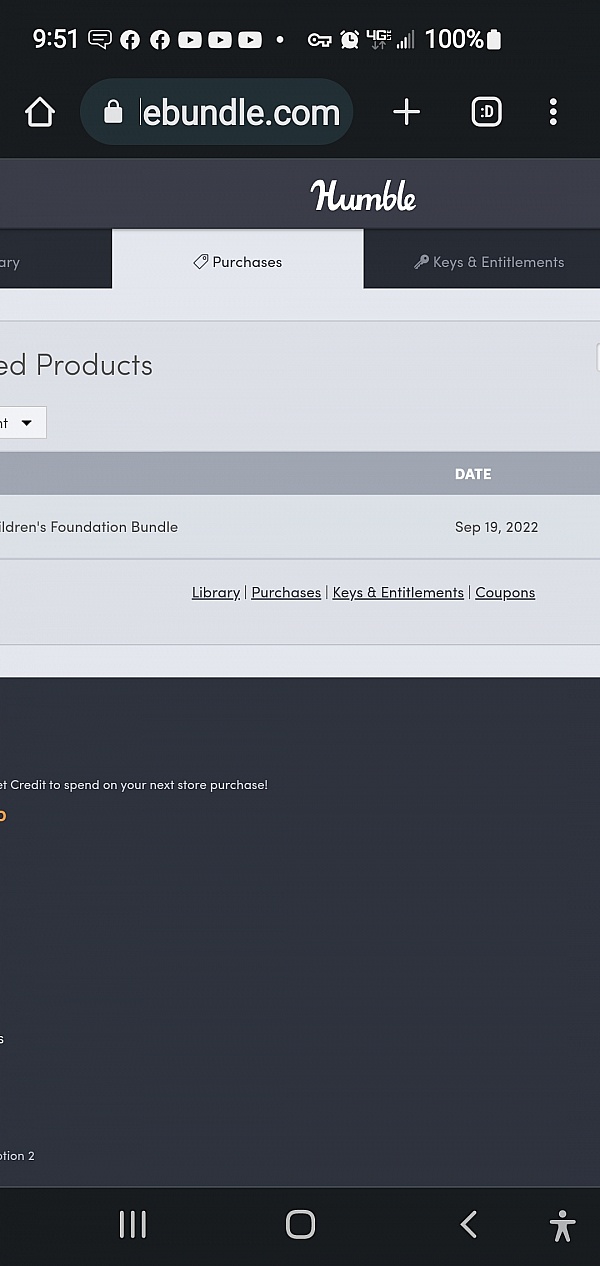Click the Coupons footer link
The image size is (600, 1266).
(505, 592)
